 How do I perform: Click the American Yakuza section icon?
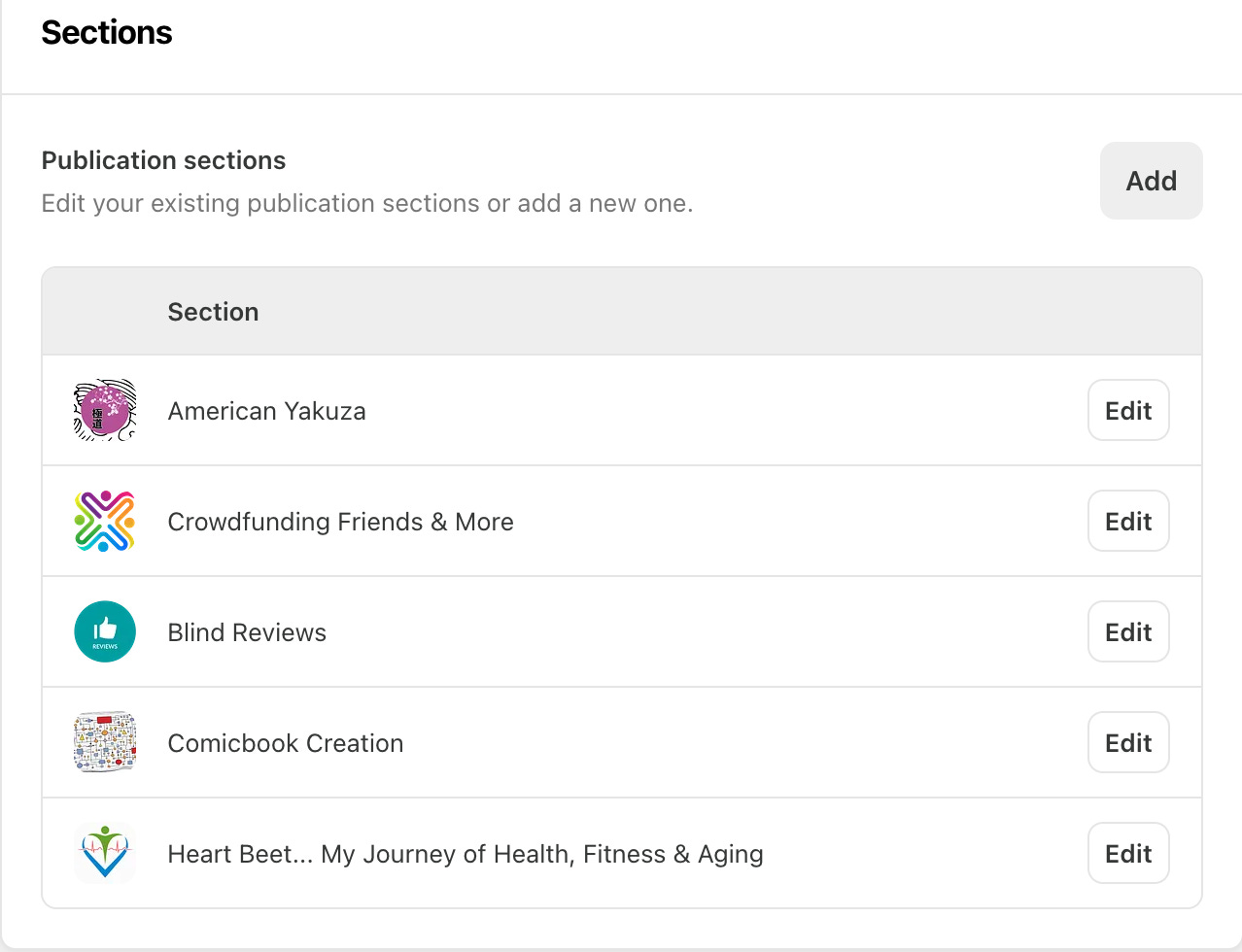coord(105,410)
